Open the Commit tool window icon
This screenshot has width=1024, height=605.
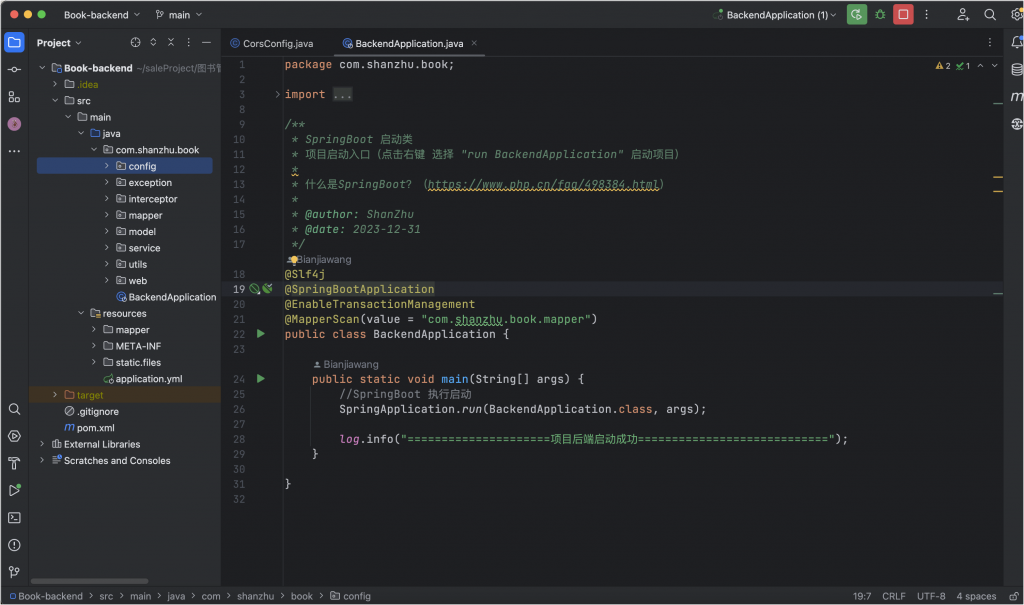14,70
